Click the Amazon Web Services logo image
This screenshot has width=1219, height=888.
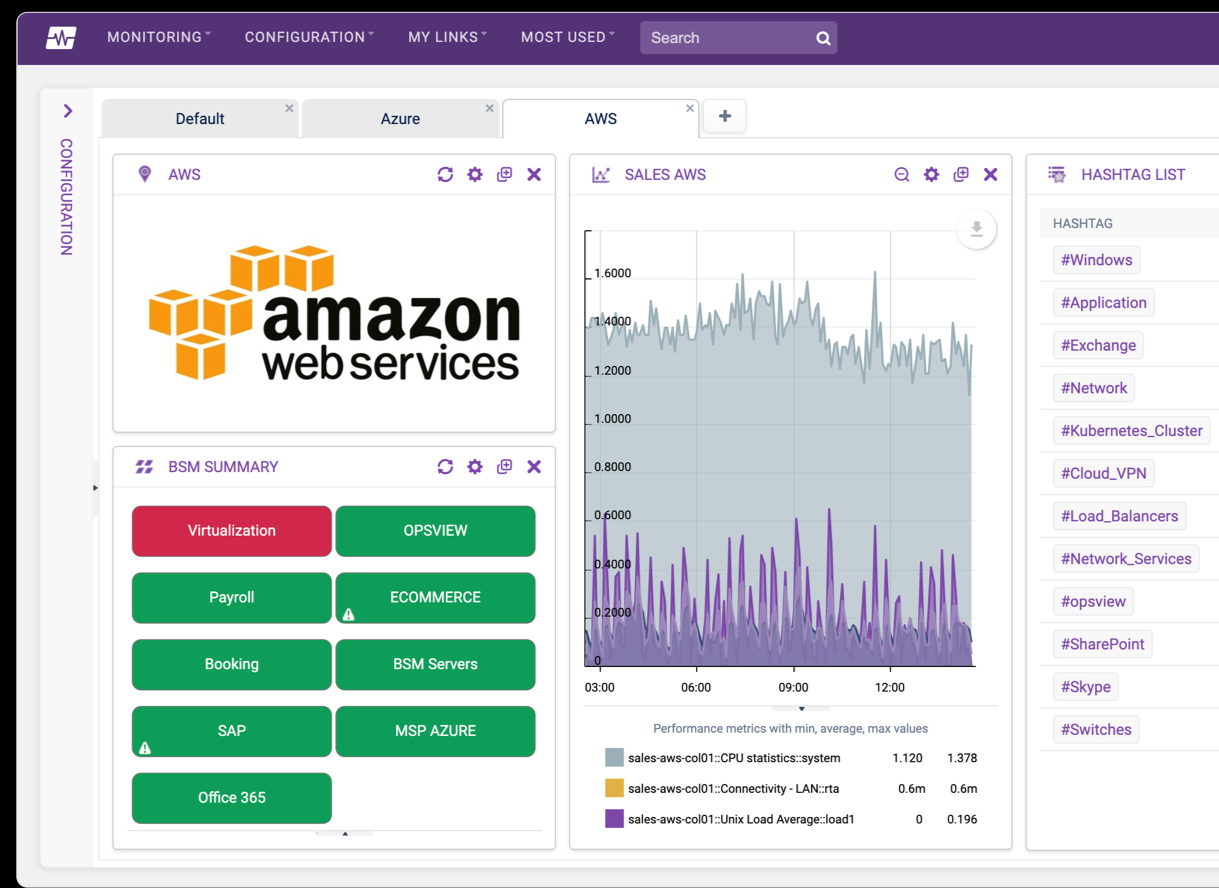click(x=334, y=313)
